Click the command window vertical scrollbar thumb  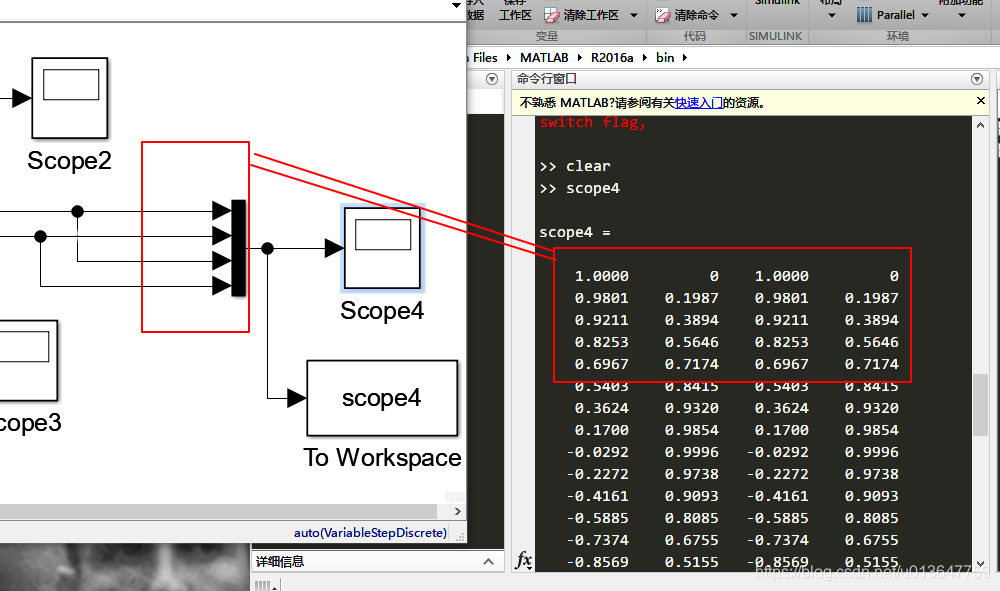980,405
